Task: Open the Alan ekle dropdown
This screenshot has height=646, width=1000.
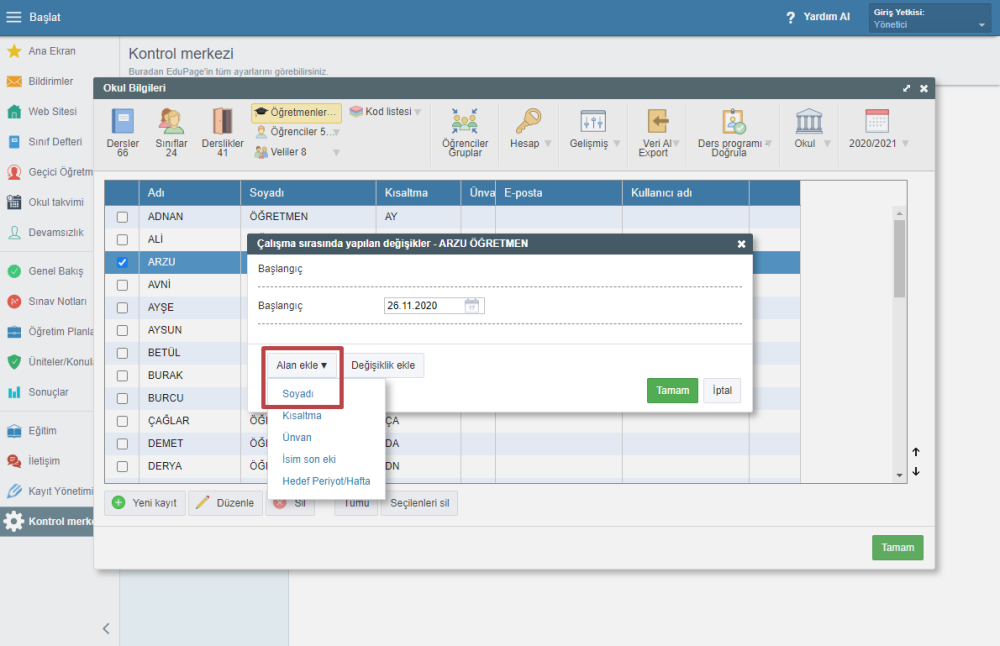Action: point(302,365)
